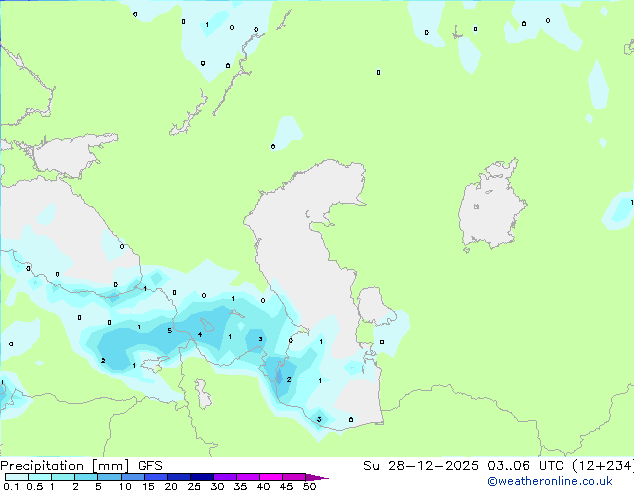Click the 15–20 mm blue legend swatch
Screen dimensions: 634x490
(156, 477)
